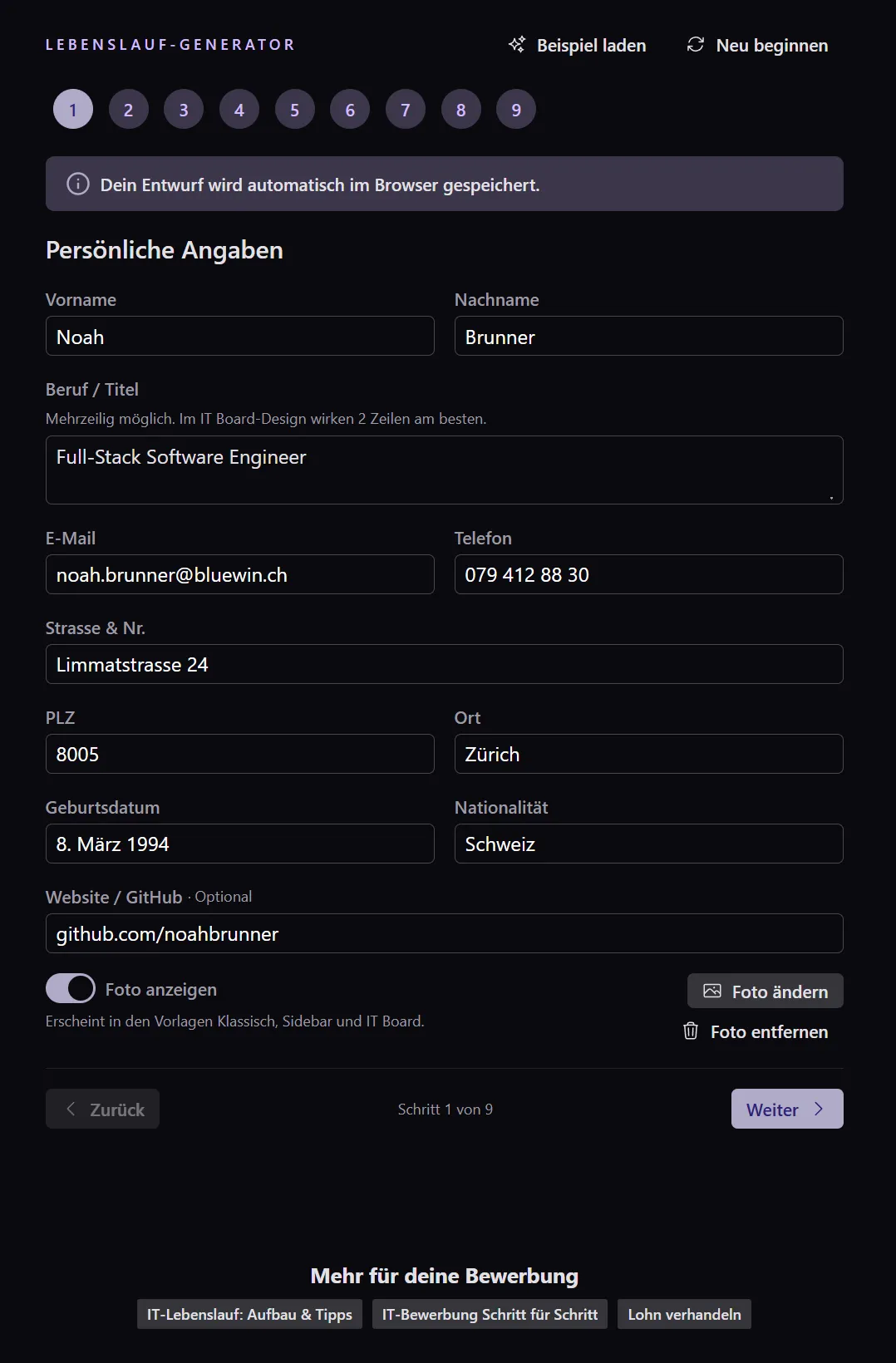This screenshot has width=896, height=1363.
Task: Open IT-Bewerbung Schritt für Schritt link
Action: (x=490, y=1314)
